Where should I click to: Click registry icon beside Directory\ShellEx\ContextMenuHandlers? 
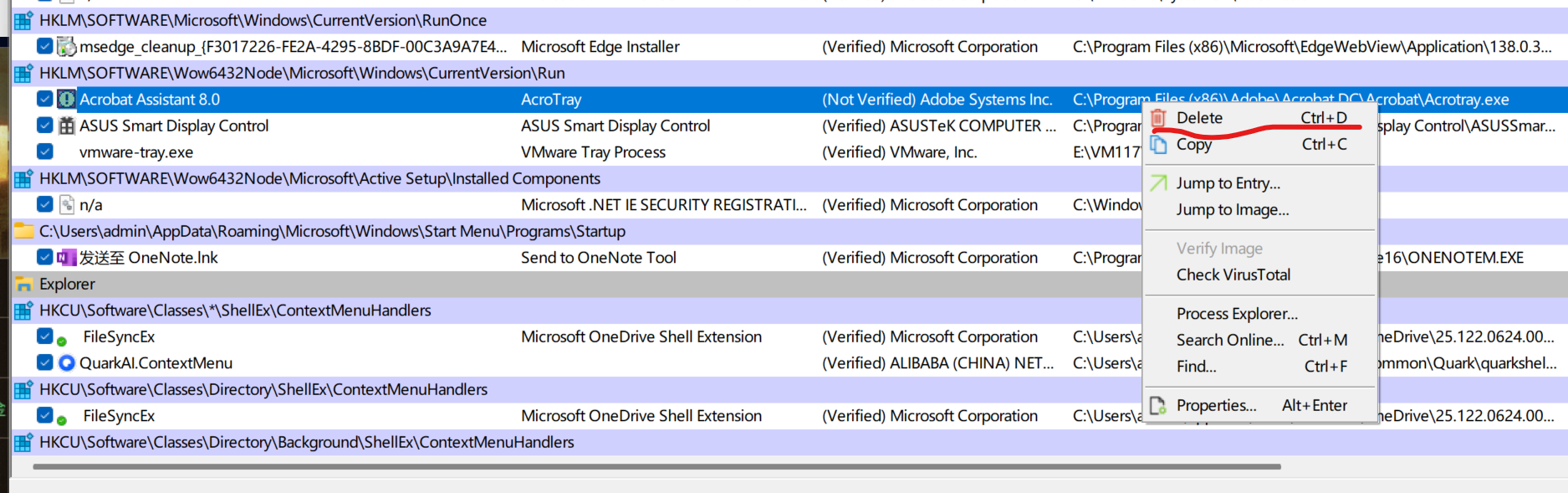click(x=23, y=389)
